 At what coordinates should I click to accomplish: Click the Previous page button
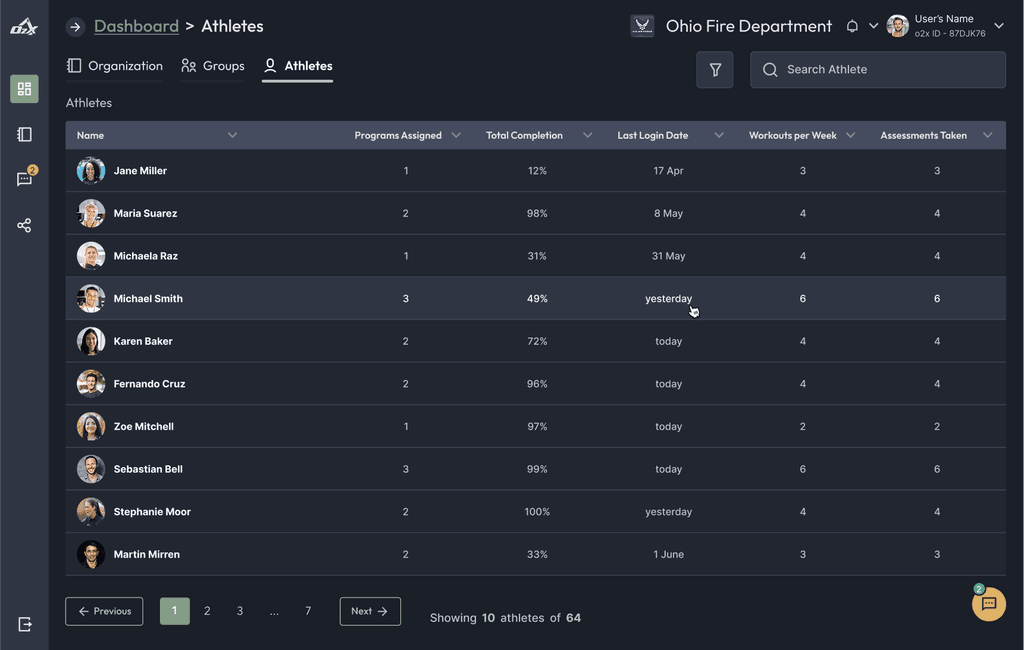104,611
